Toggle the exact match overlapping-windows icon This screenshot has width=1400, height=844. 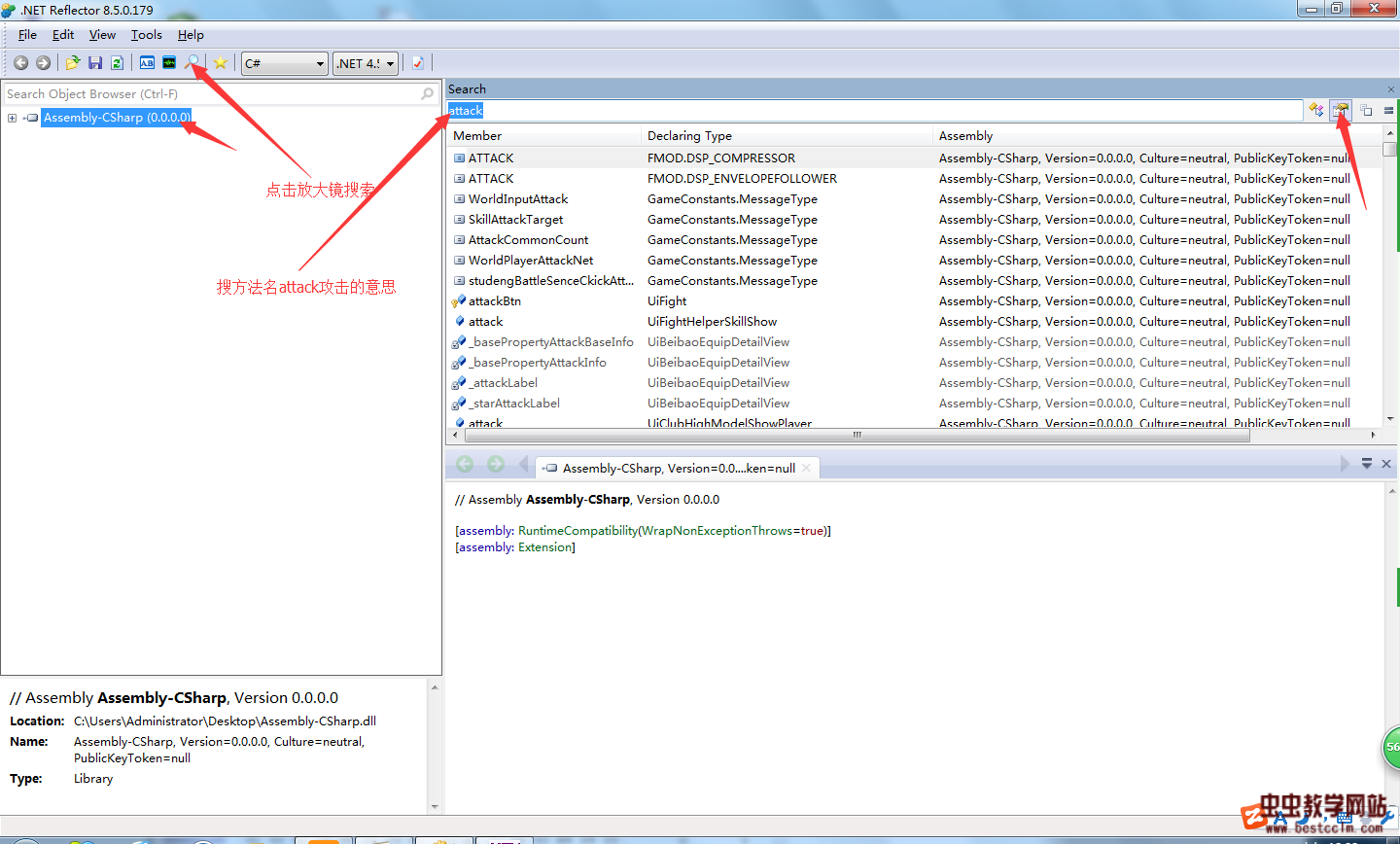point(1366,110)
